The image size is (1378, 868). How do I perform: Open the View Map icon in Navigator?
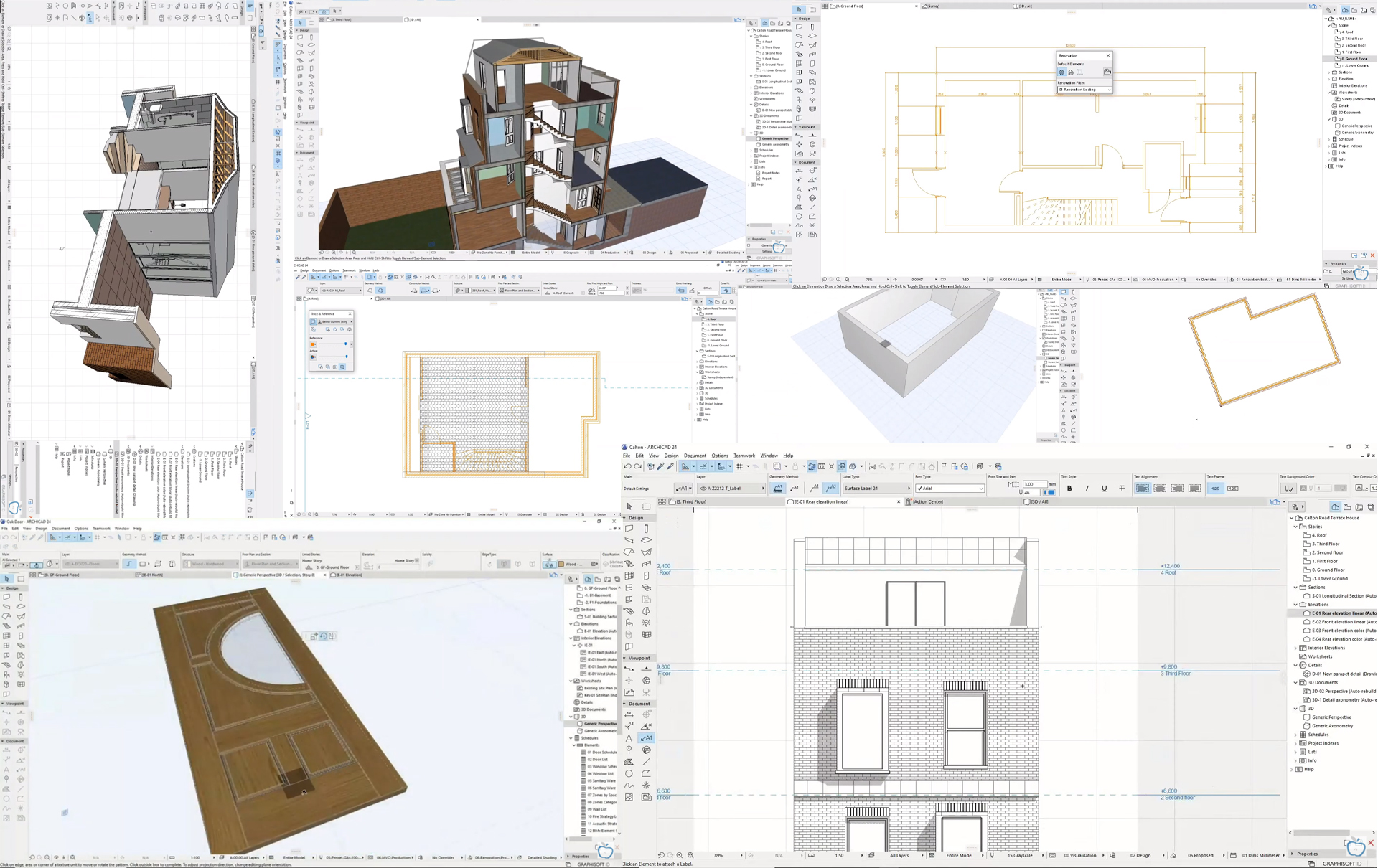coord(1347,506)
